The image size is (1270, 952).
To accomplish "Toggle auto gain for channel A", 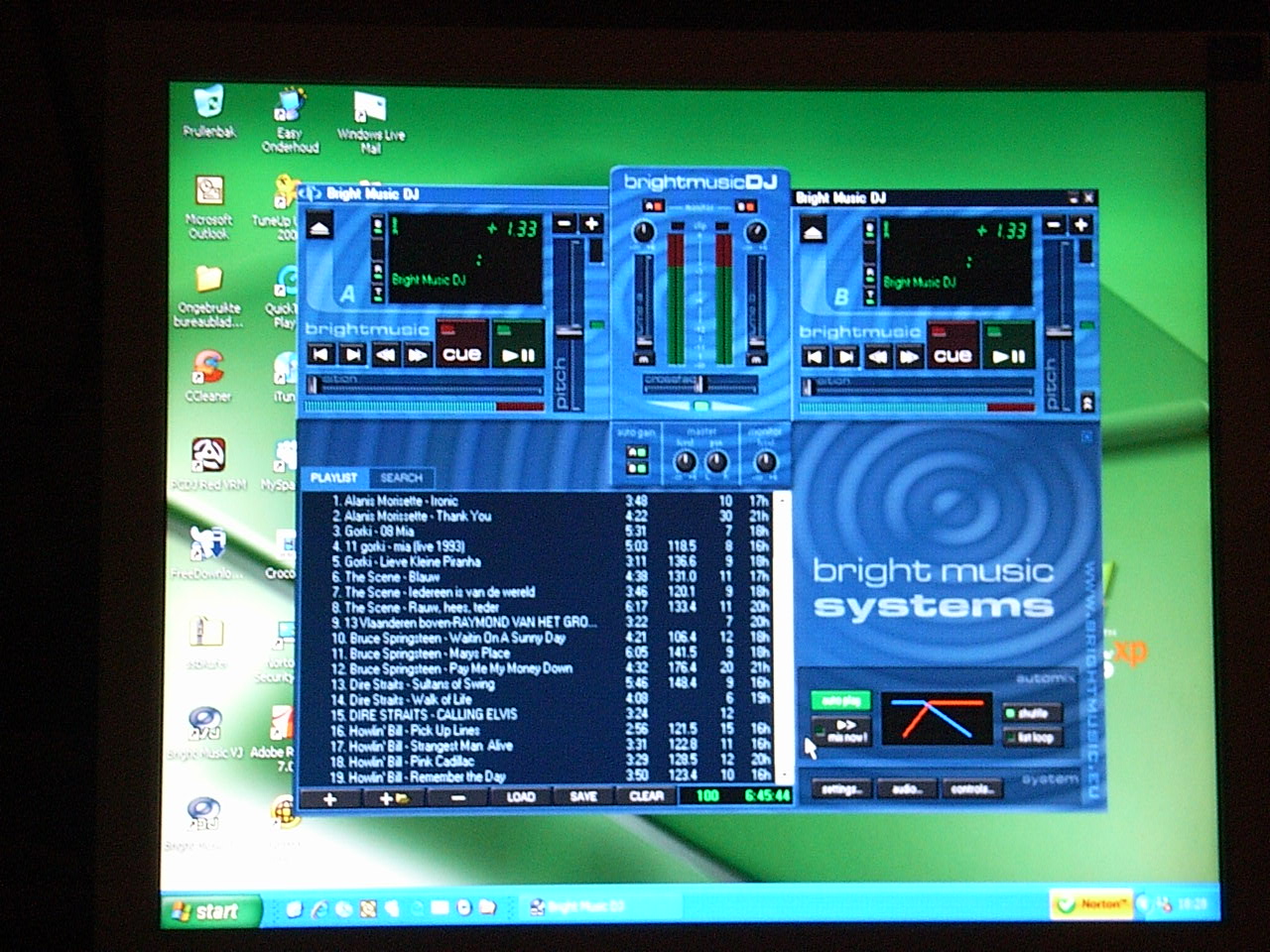I will pyautogui.click(x=636, y=454).
